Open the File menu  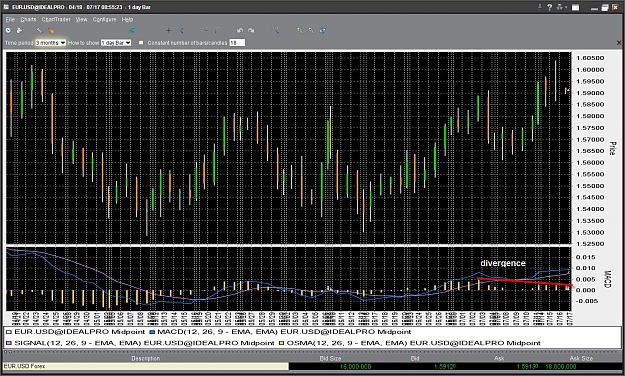pos(10,19)
